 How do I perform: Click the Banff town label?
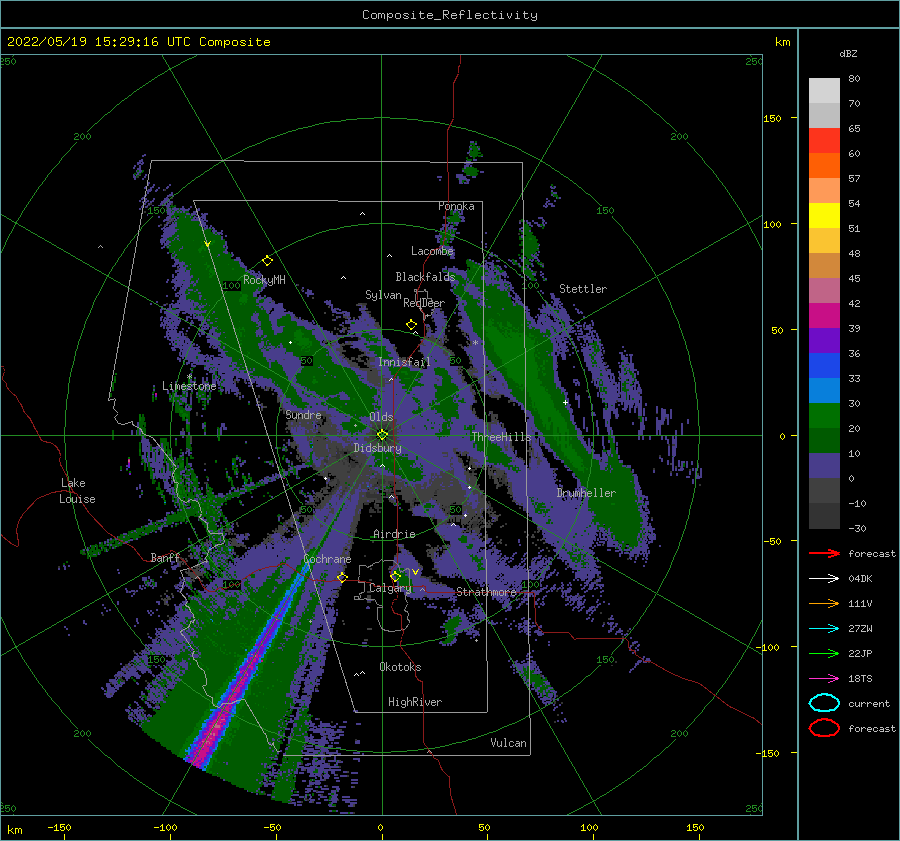pyautogui.click(x=165, y=557)
